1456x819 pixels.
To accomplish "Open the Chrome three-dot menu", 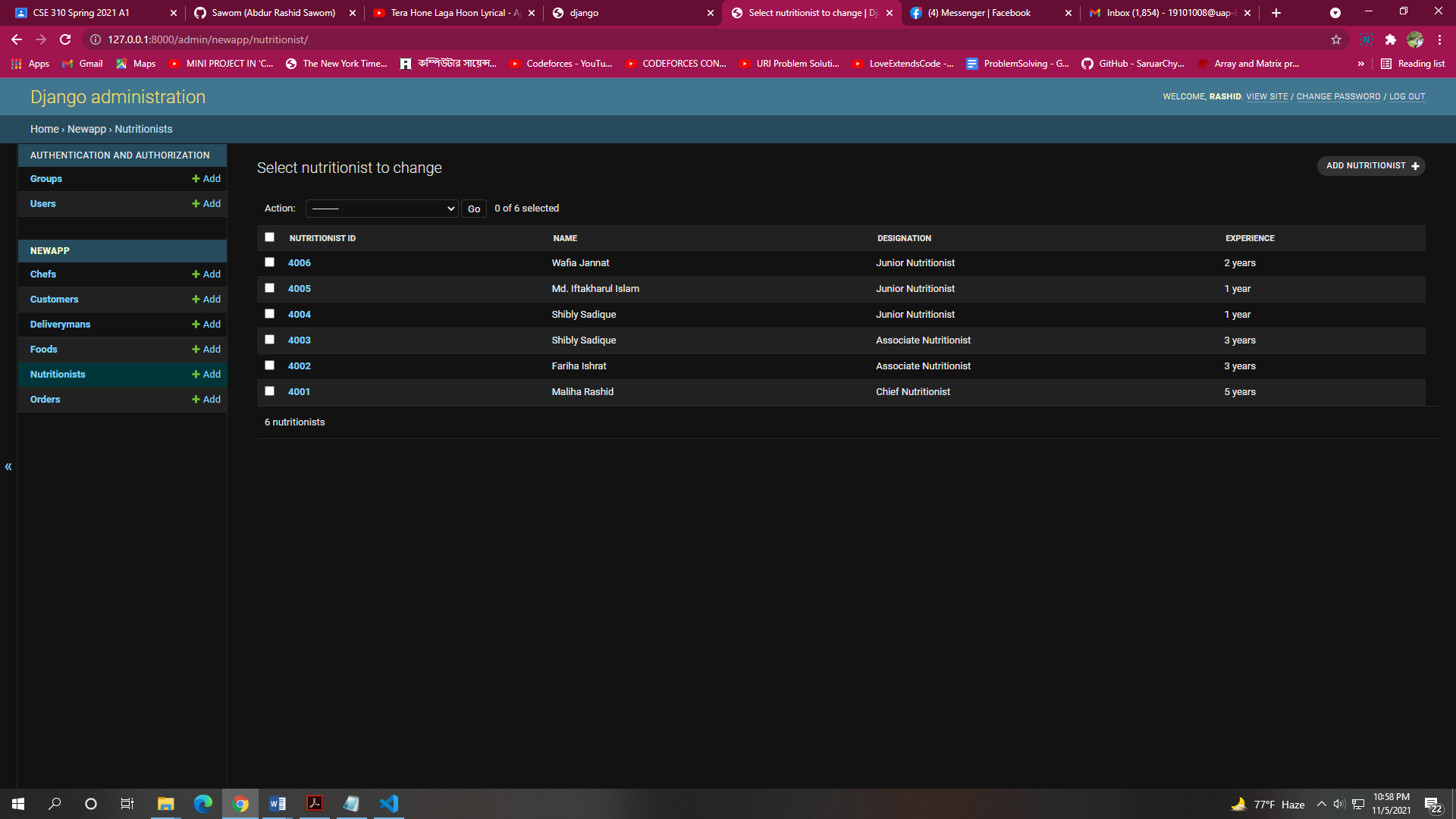I will click(1439, 39).
